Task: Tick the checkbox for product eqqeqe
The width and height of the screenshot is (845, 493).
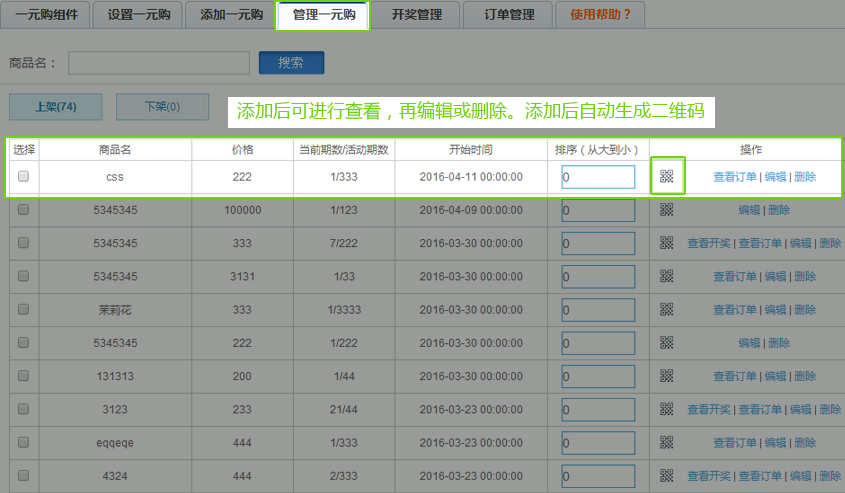Action: point(23,443)
